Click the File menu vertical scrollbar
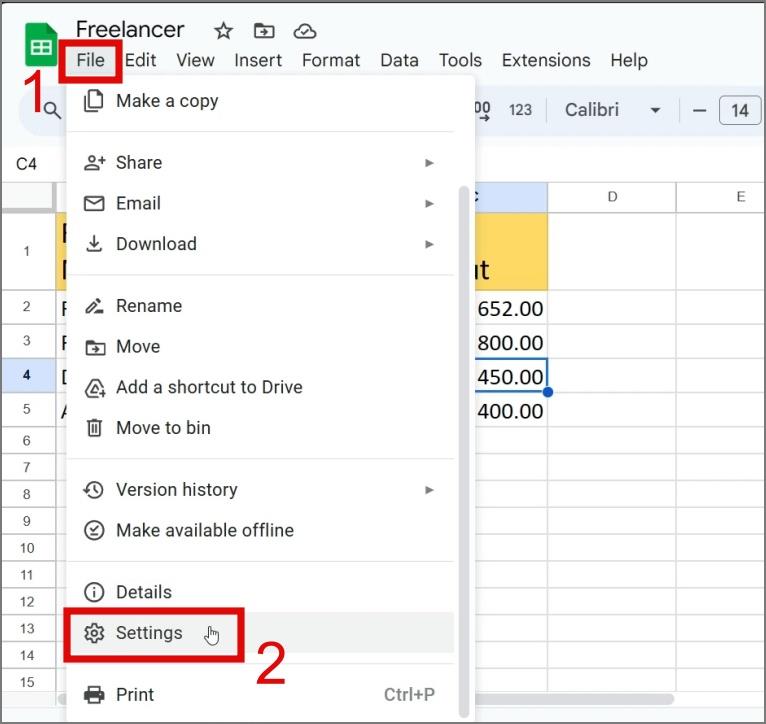The image size is (766, 724). 464,452
